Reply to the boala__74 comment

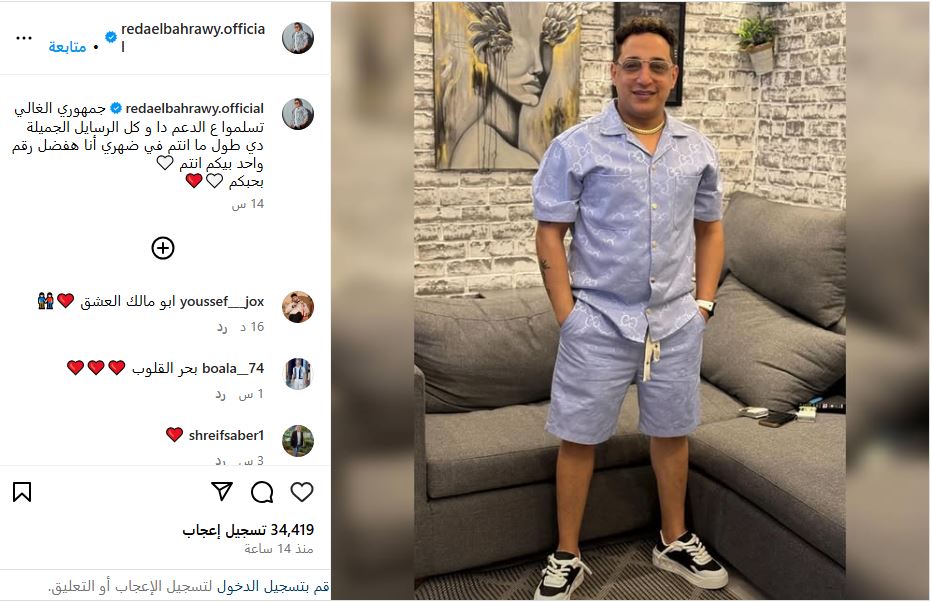point(221,394)
